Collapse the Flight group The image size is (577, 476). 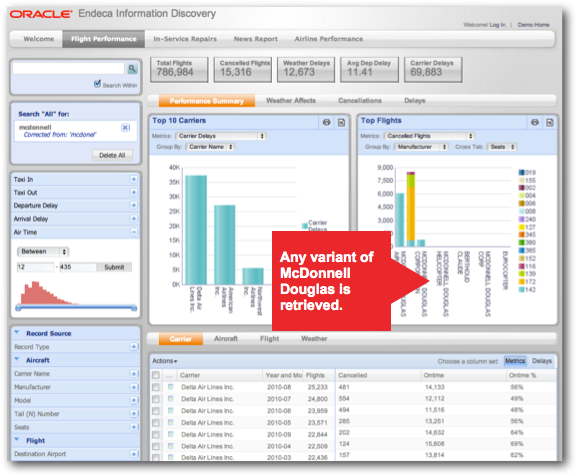17,440
